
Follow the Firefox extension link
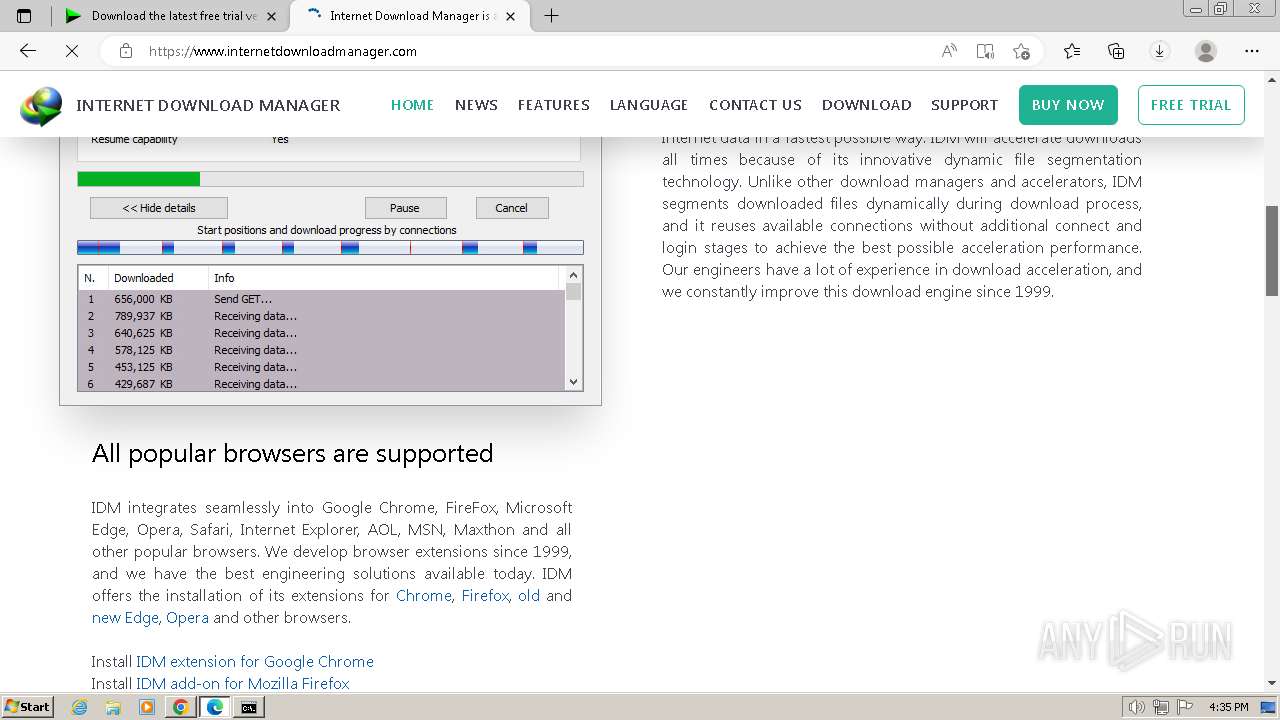click(x=485, y=595)
